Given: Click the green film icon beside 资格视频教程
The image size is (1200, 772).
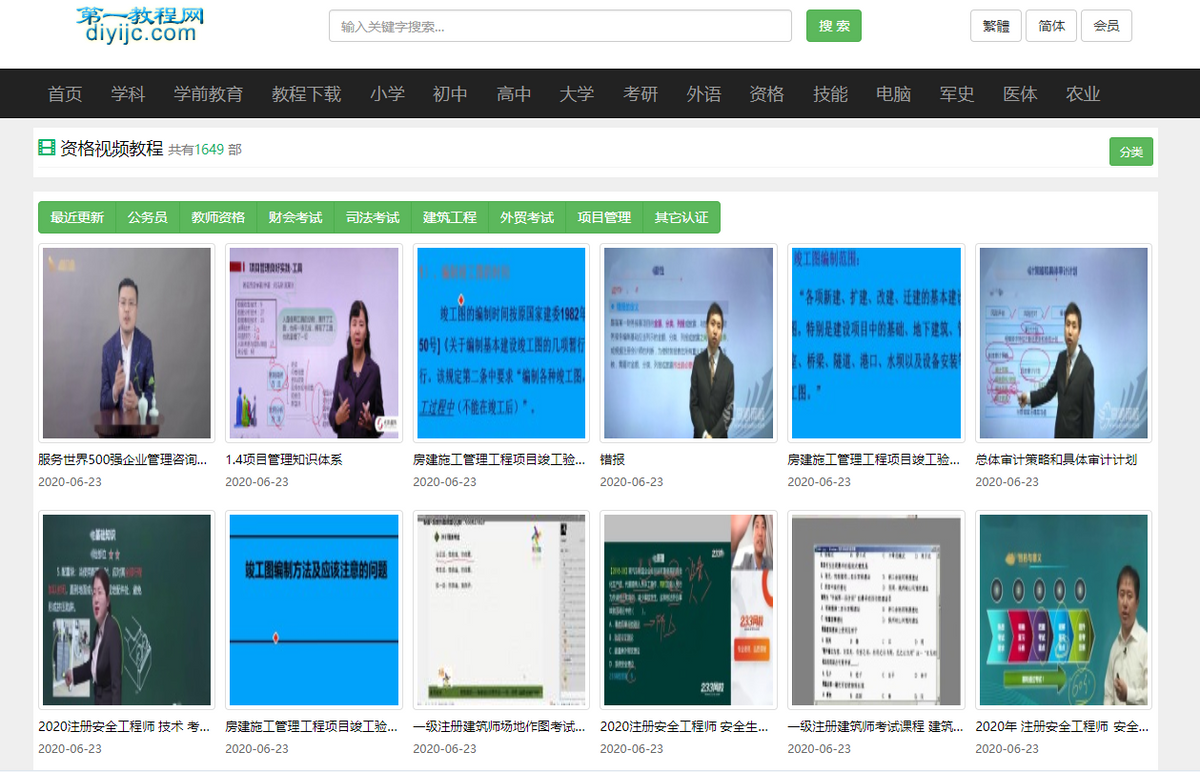Looking at the screenshot, I should pyautogui.click(x=46, y=148).
